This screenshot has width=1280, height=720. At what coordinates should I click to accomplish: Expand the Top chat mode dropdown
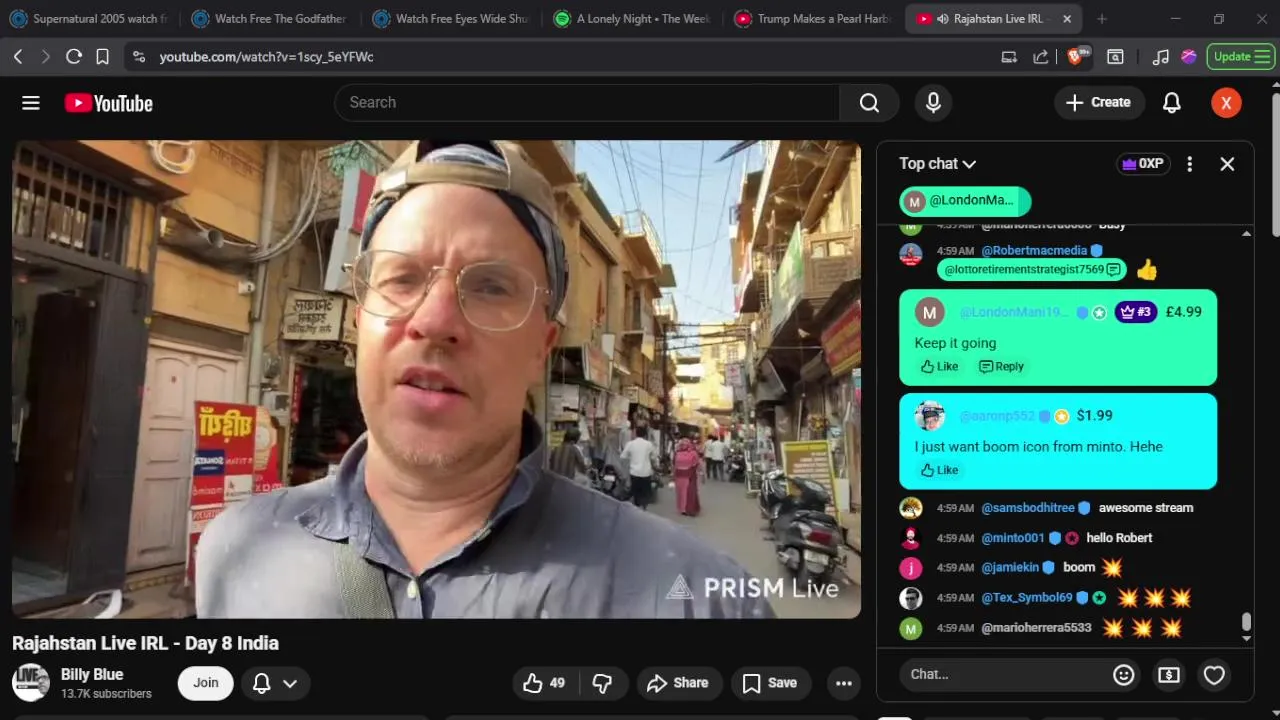point(937,164)
